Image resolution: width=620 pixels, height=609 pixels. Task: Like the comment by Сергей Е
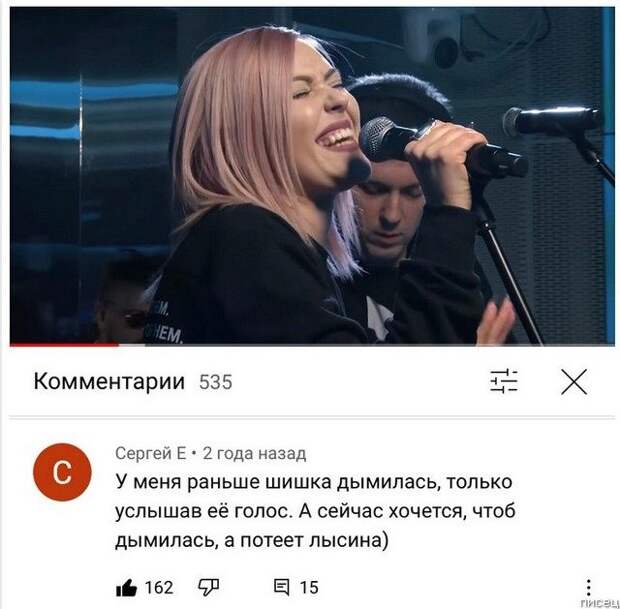click(127, 588)
